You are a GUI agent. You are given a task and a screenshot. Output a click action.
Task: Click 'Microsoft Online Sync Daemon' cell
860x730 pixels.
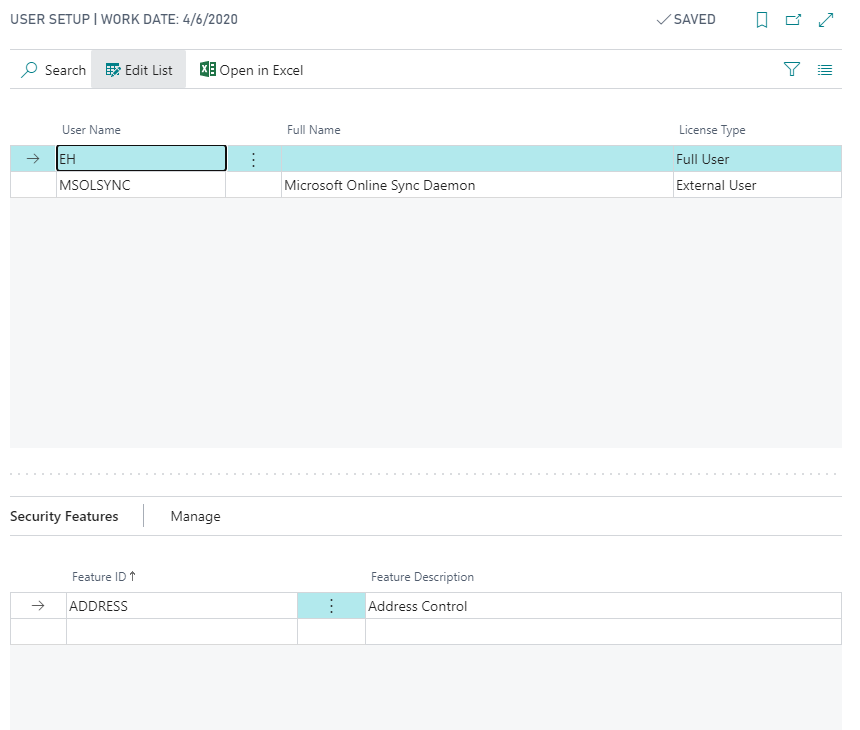[477, 185]
